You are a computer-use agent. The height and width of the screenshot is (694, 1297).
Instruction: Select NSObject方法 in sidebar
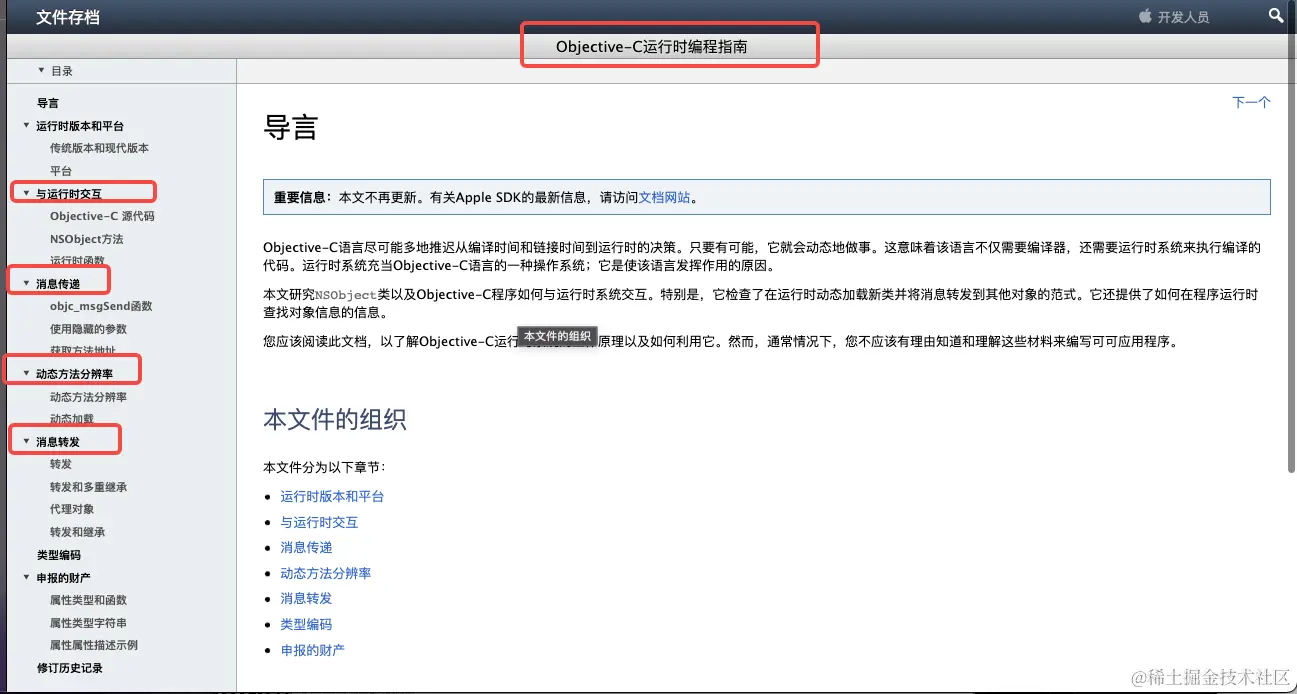(x=87, y=239)
